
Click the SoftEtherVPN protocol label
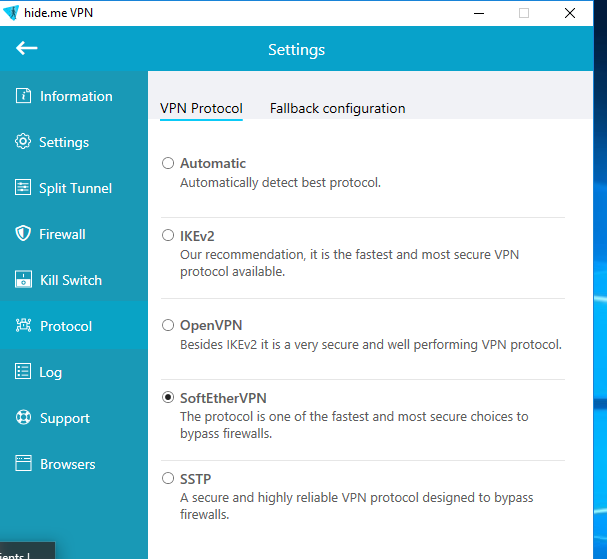223,398
